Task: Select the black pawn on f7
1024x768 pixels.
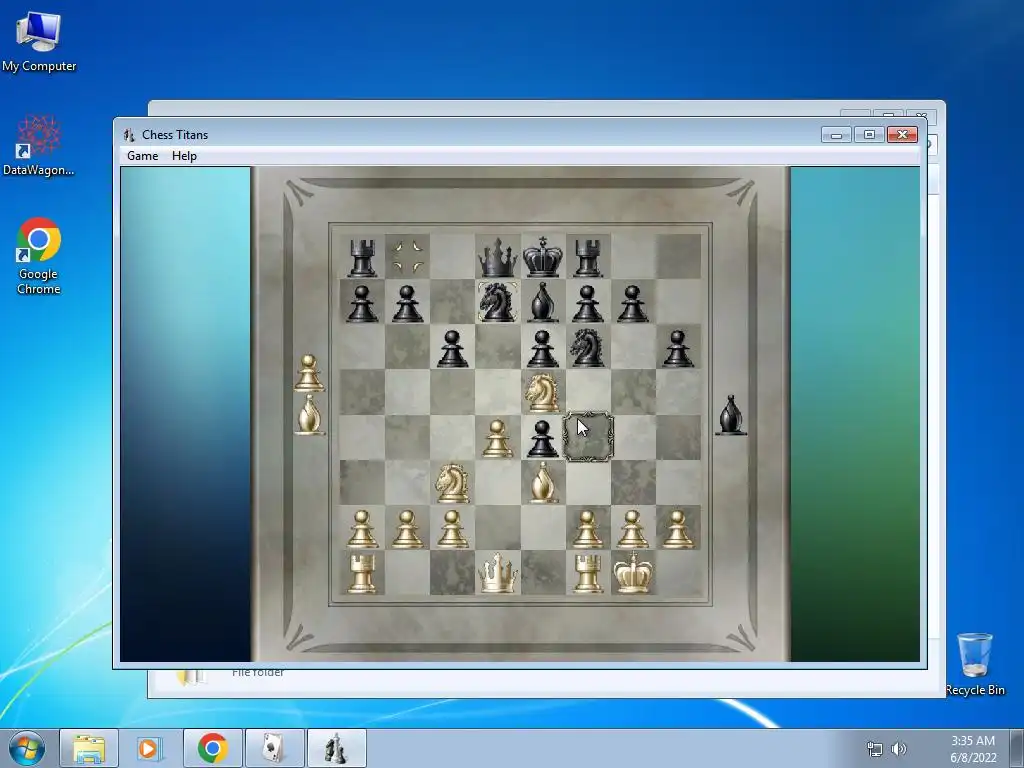Action: tap(588, 304)
